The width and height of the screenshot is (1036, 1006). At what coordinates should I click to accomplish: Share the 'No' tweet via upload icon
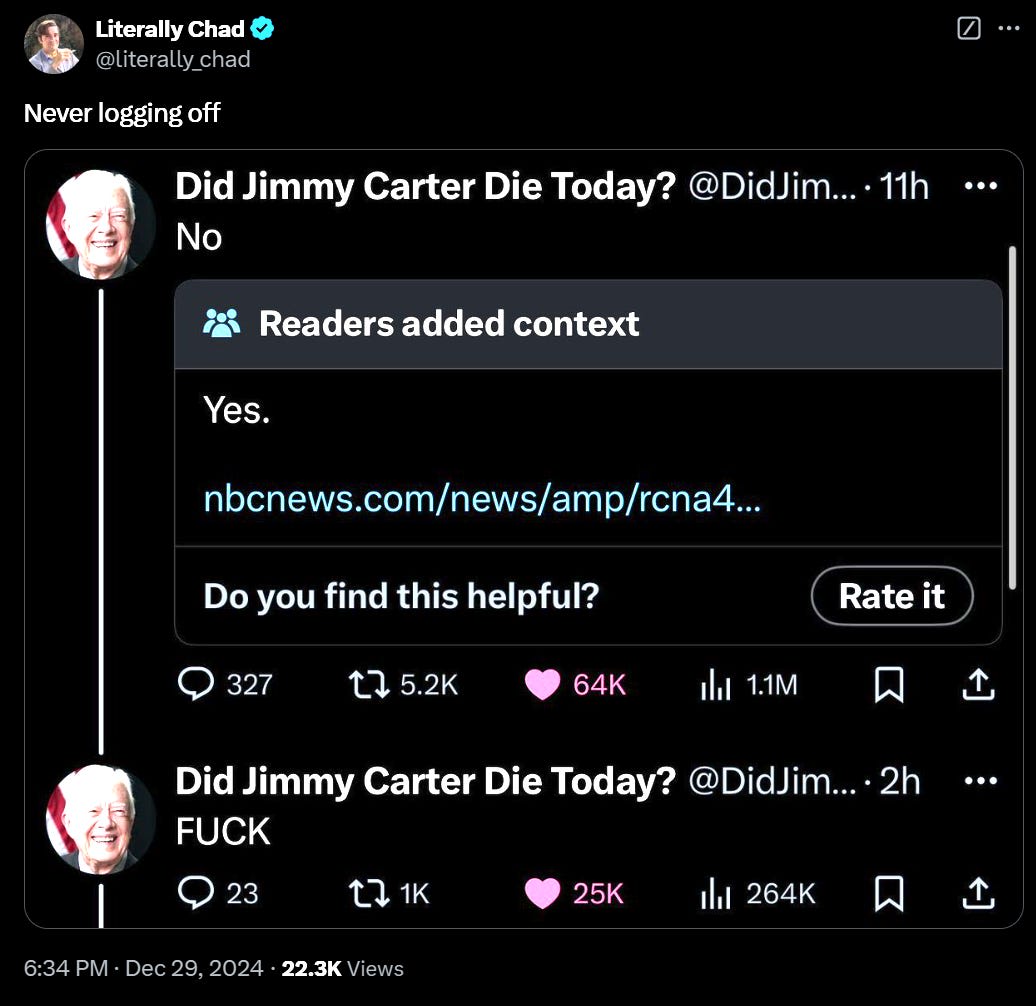(x=977, y=684)
